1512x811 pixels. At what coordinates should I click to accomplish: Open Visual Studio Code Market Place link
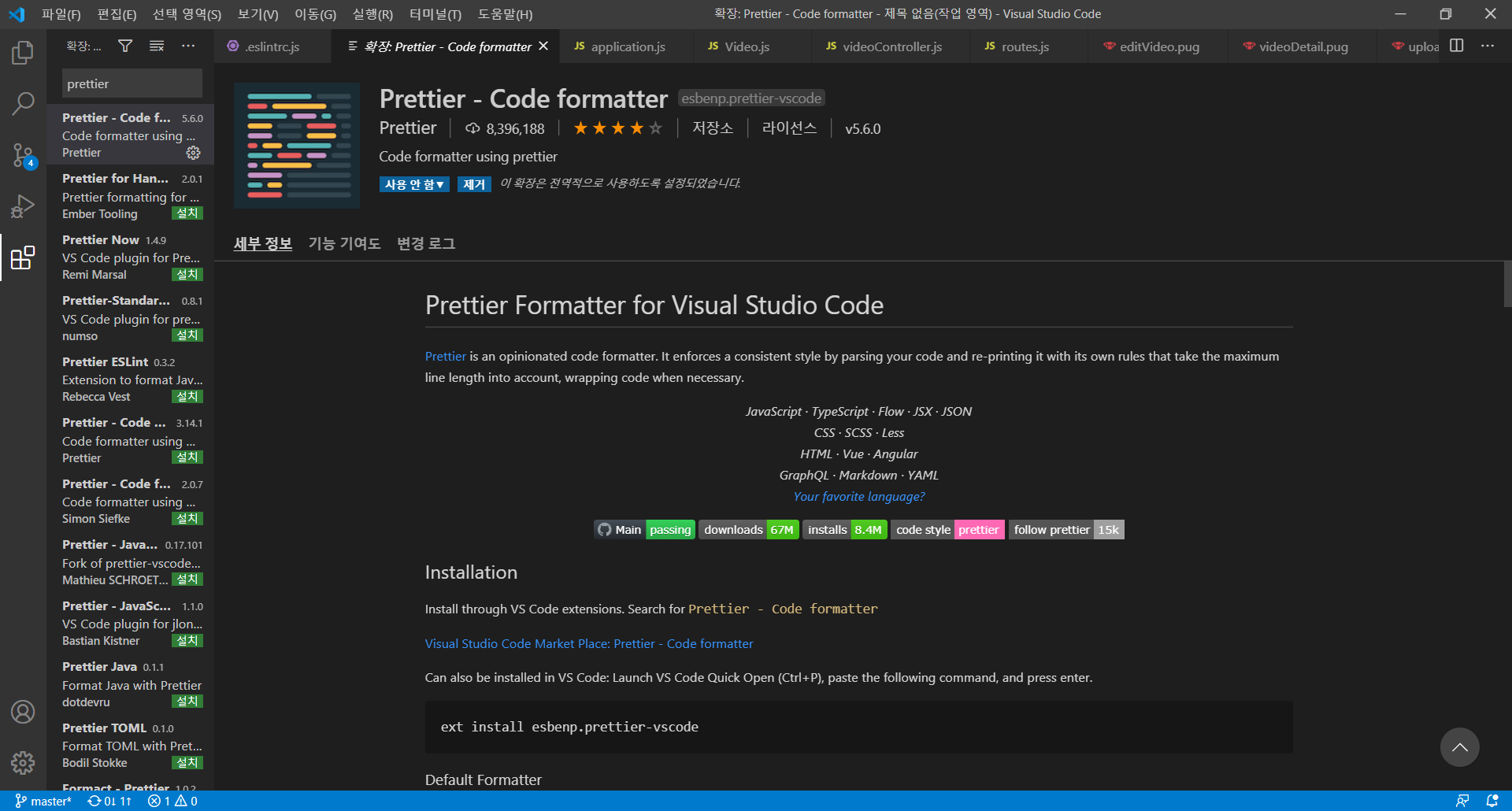[589, 644]
